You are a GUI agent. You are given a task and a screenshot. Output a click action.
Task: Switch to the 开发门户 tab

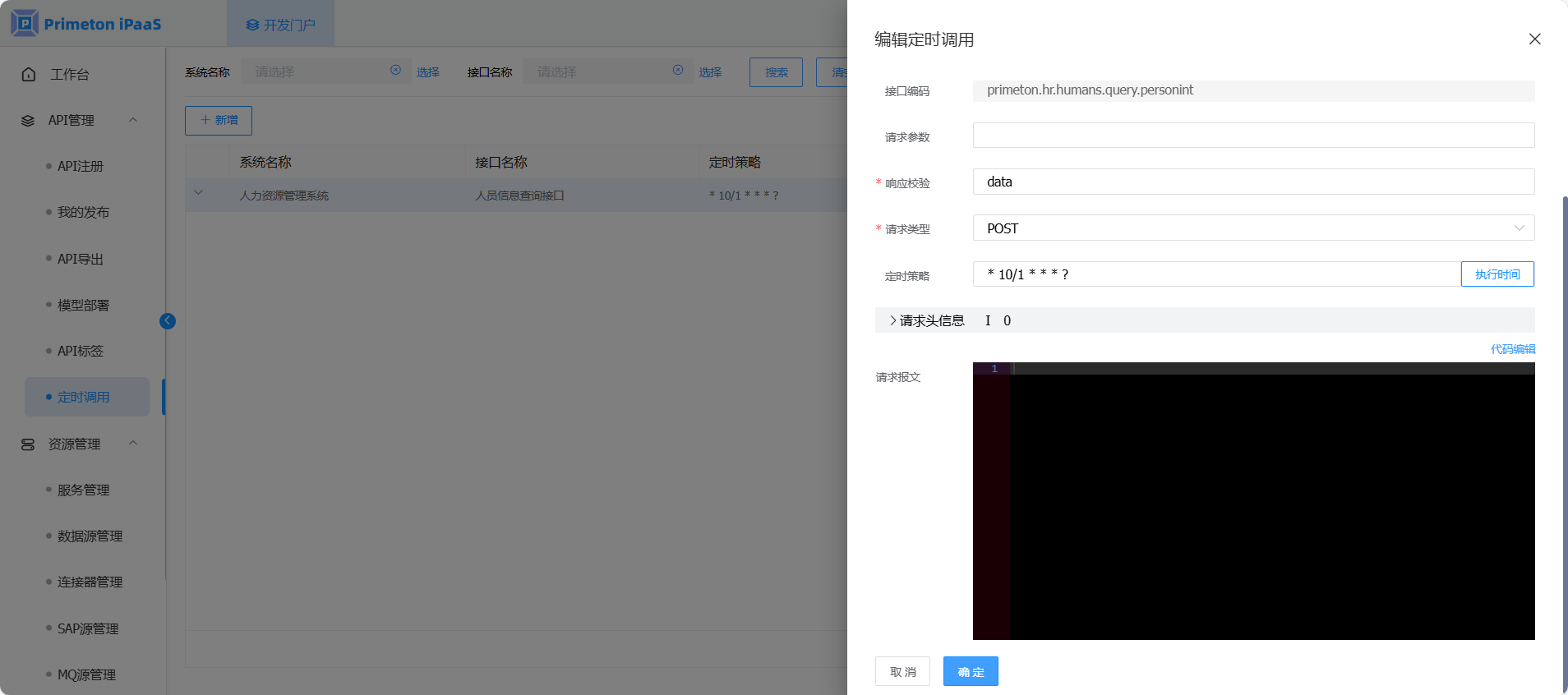281,25
